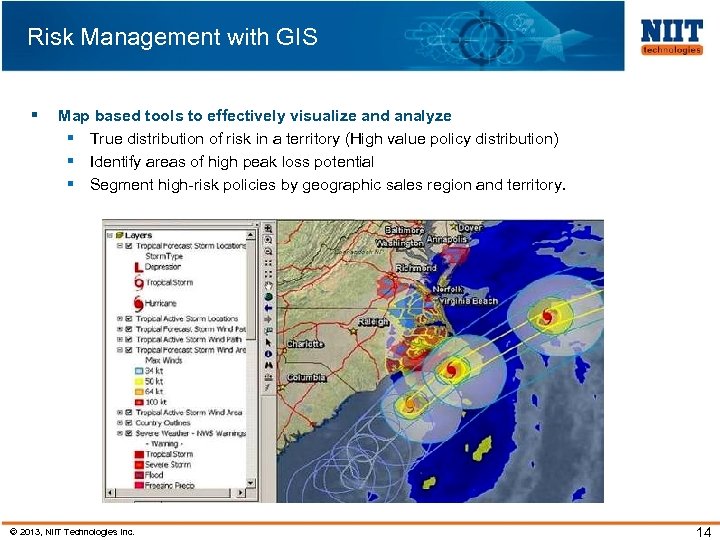Click the Max Winds legend heading
The image size is (720, 540).
[x=163, y=360]
